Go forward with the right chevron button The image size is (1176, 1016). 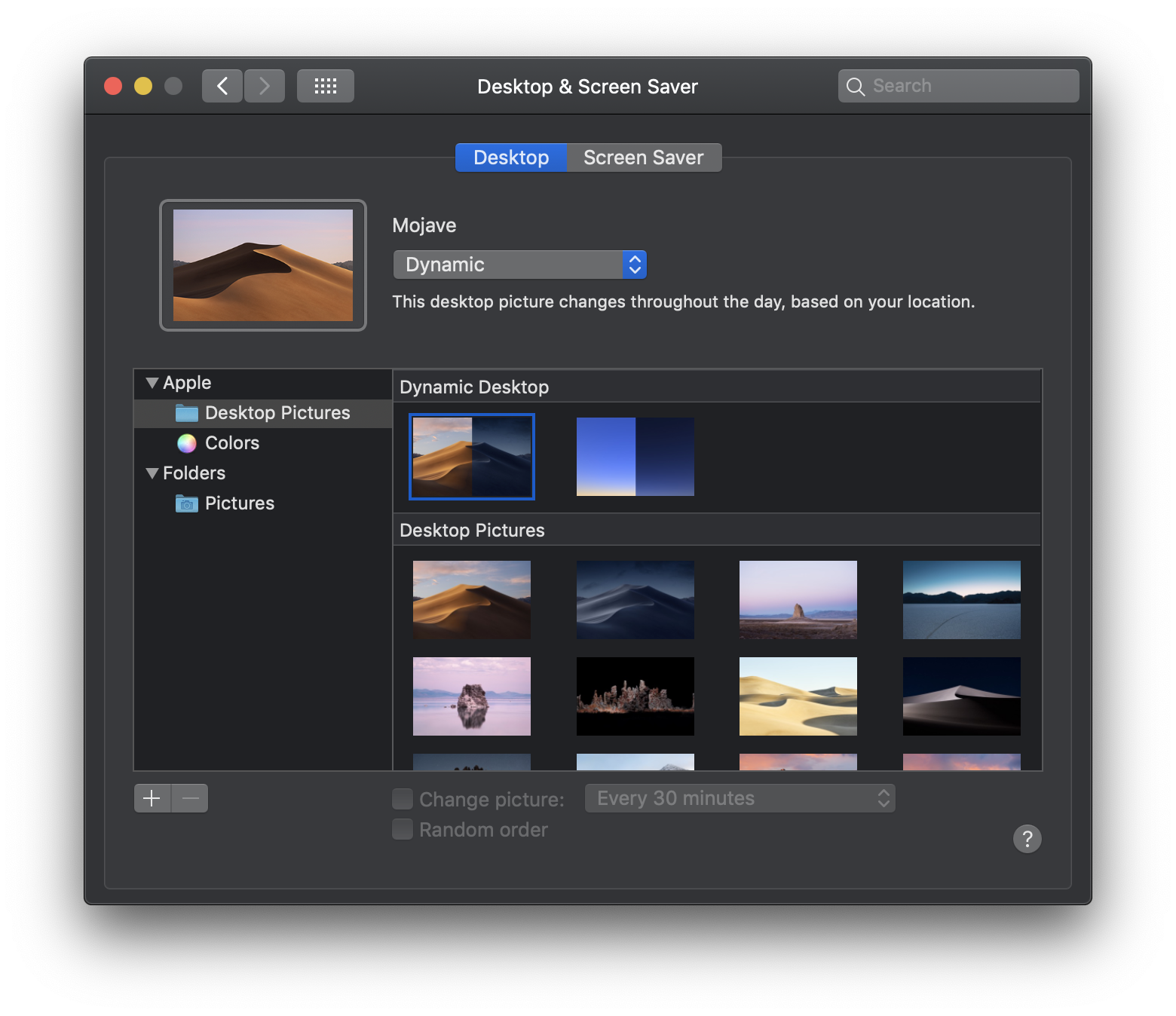point(265,86)
